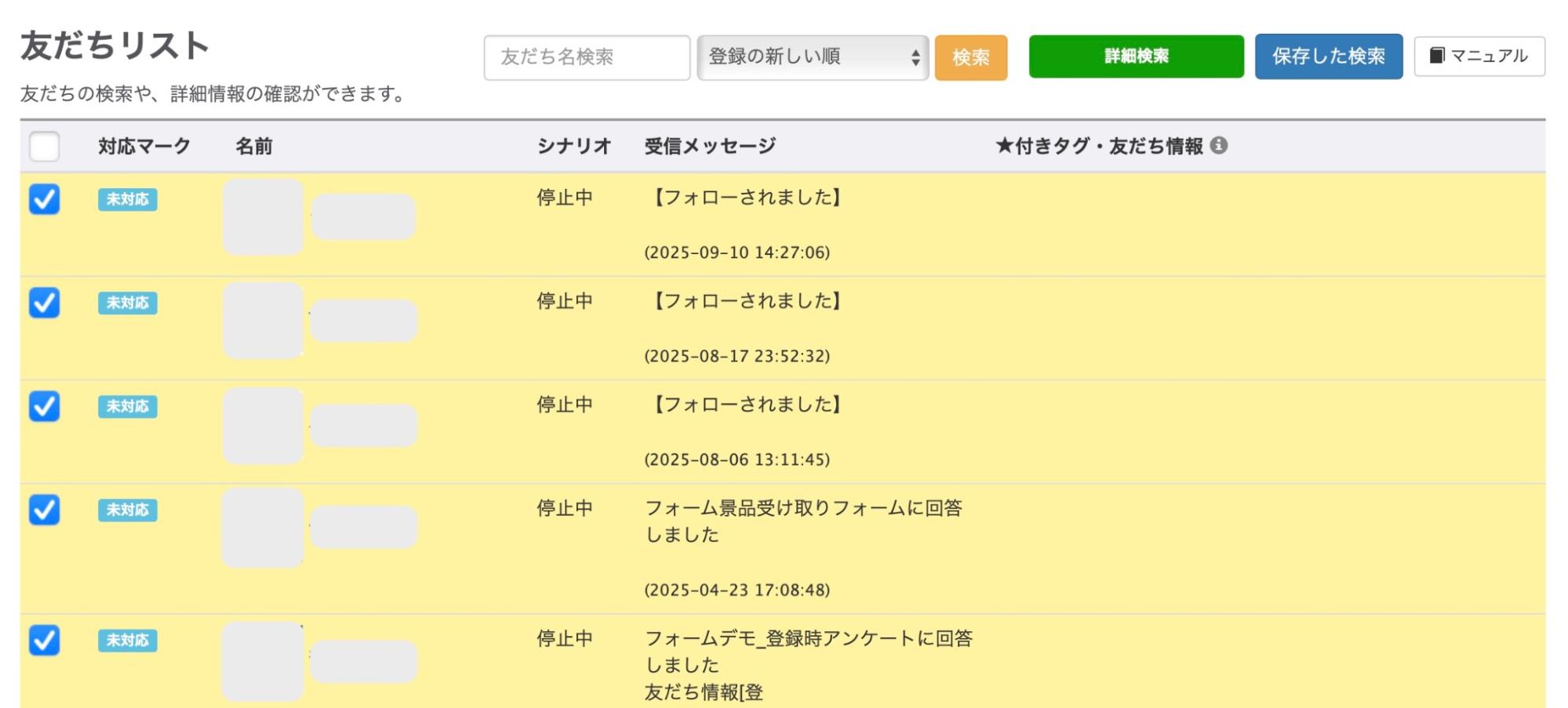
Task: Click the info icon beside ★付きタグ・友だち情報
Action: pyautogui.click(x=1219, y=145)
